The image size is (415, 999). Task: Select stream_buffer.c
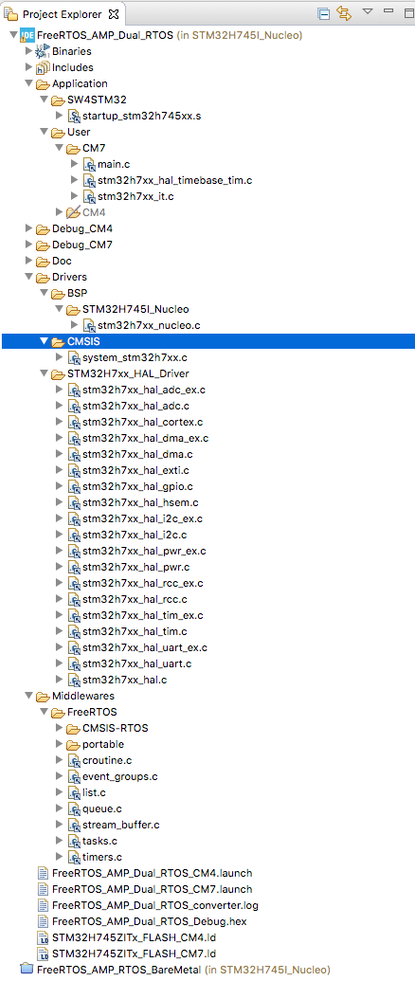121,824
